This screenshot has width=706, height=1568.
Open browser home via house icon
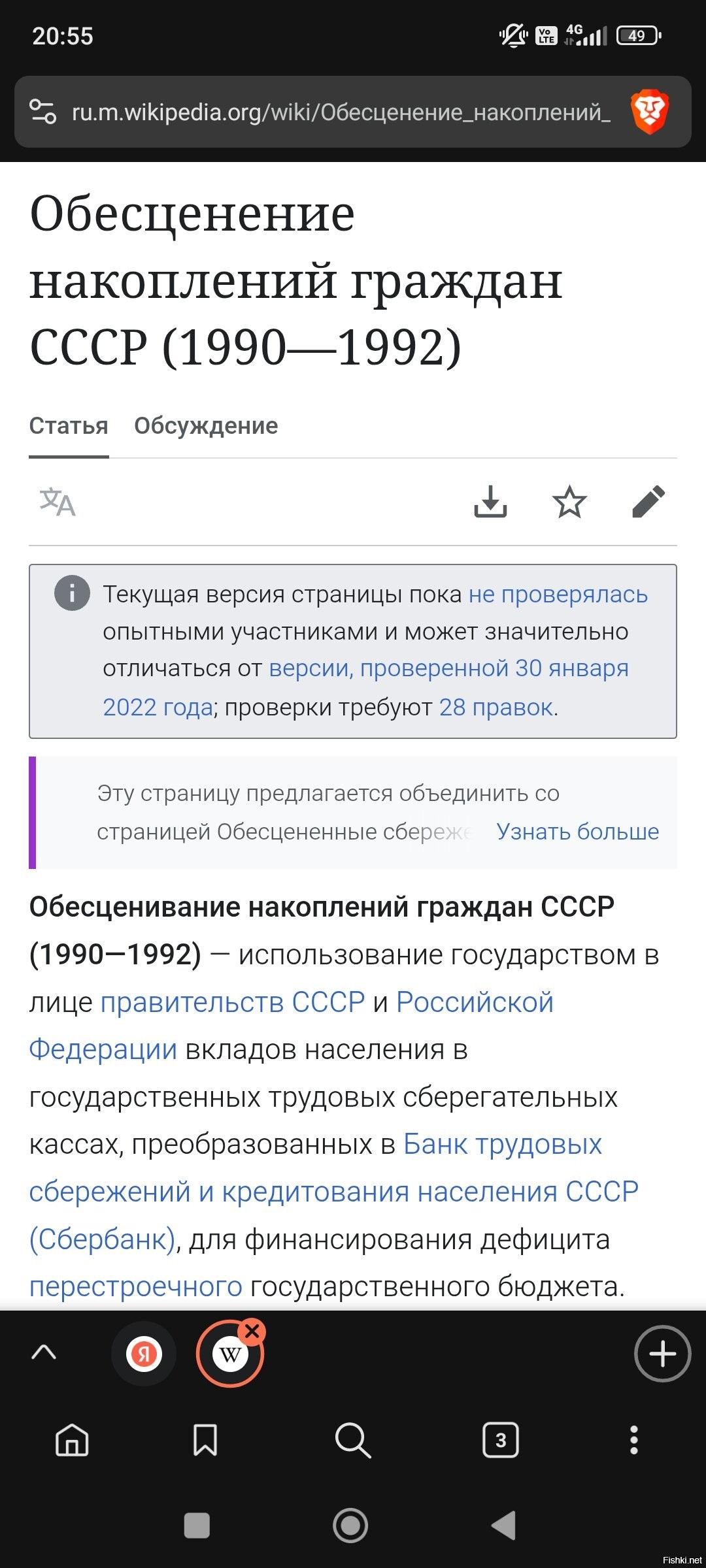[73, 1440]
